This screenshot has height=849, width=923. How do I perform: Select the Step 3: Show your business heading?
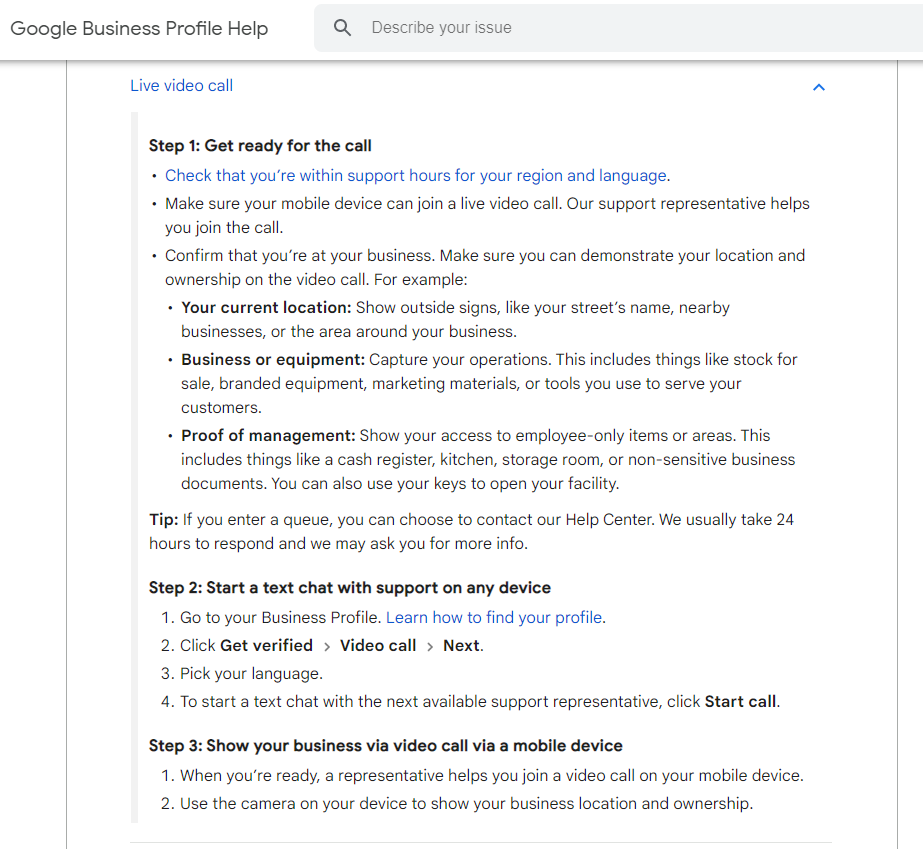386,746
